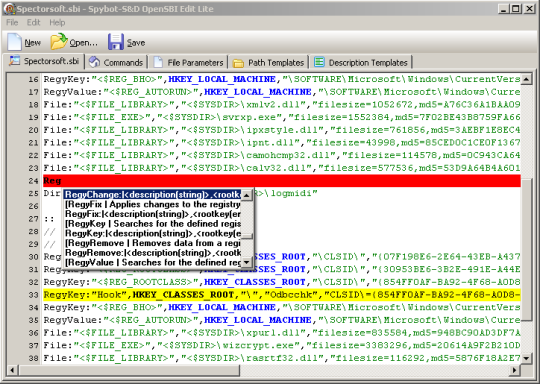Click the Save button label
This screenshot has width=540, height=384.
(136, 43)
